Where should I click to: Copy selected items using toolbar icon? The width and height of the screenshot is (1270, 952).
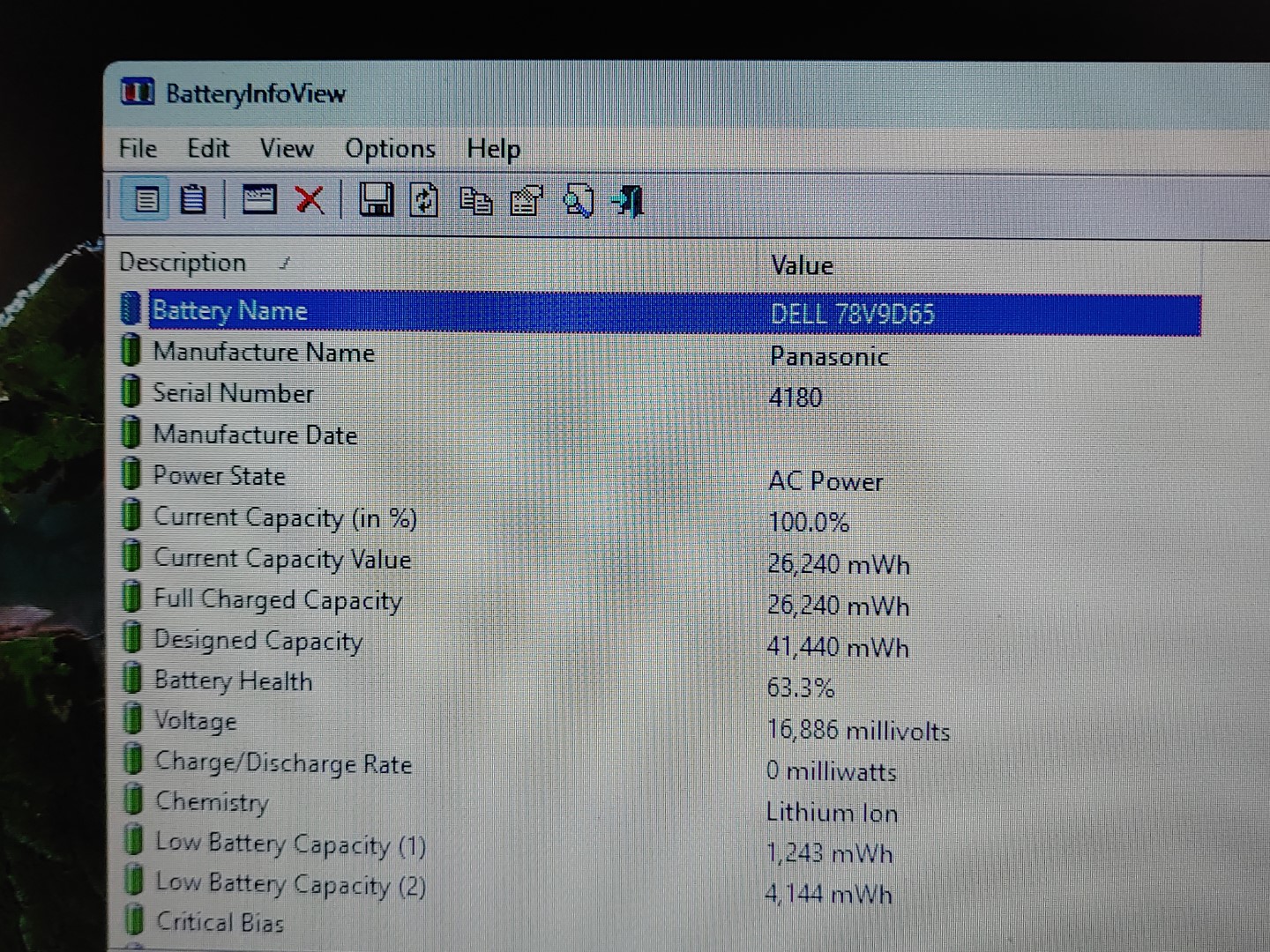click(476, 202)
